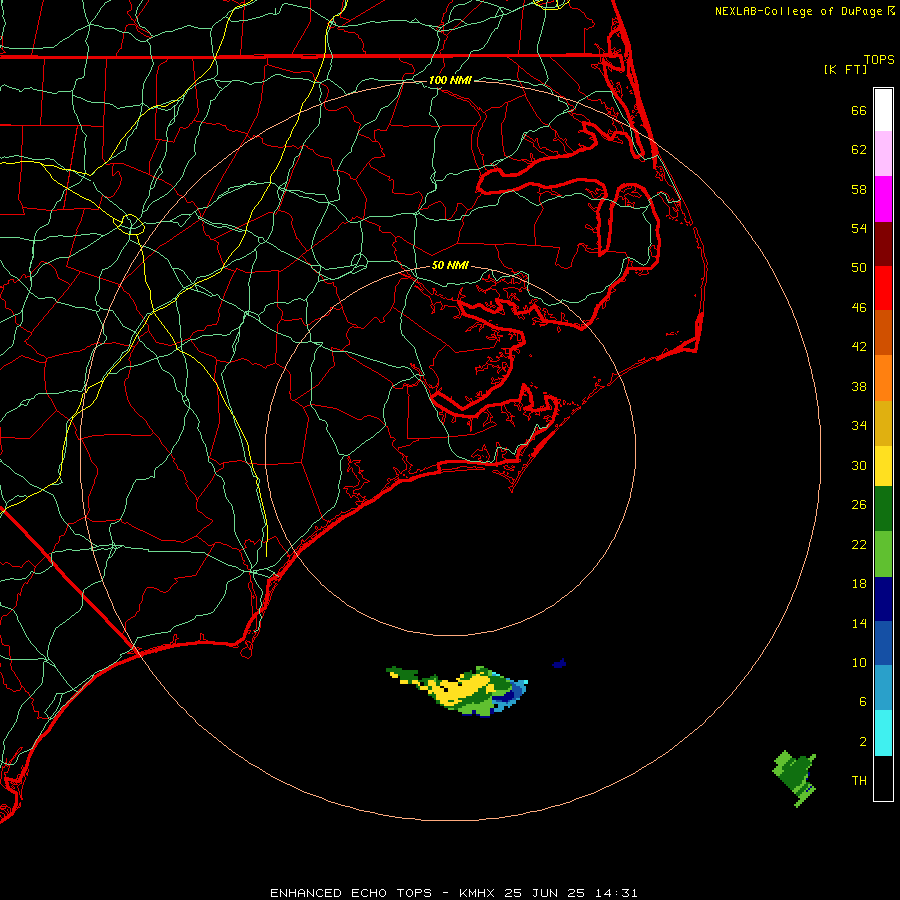Select the light pink legend swatch
The width and height of the screenshot is (900, 900).
(x=883, y=154)
